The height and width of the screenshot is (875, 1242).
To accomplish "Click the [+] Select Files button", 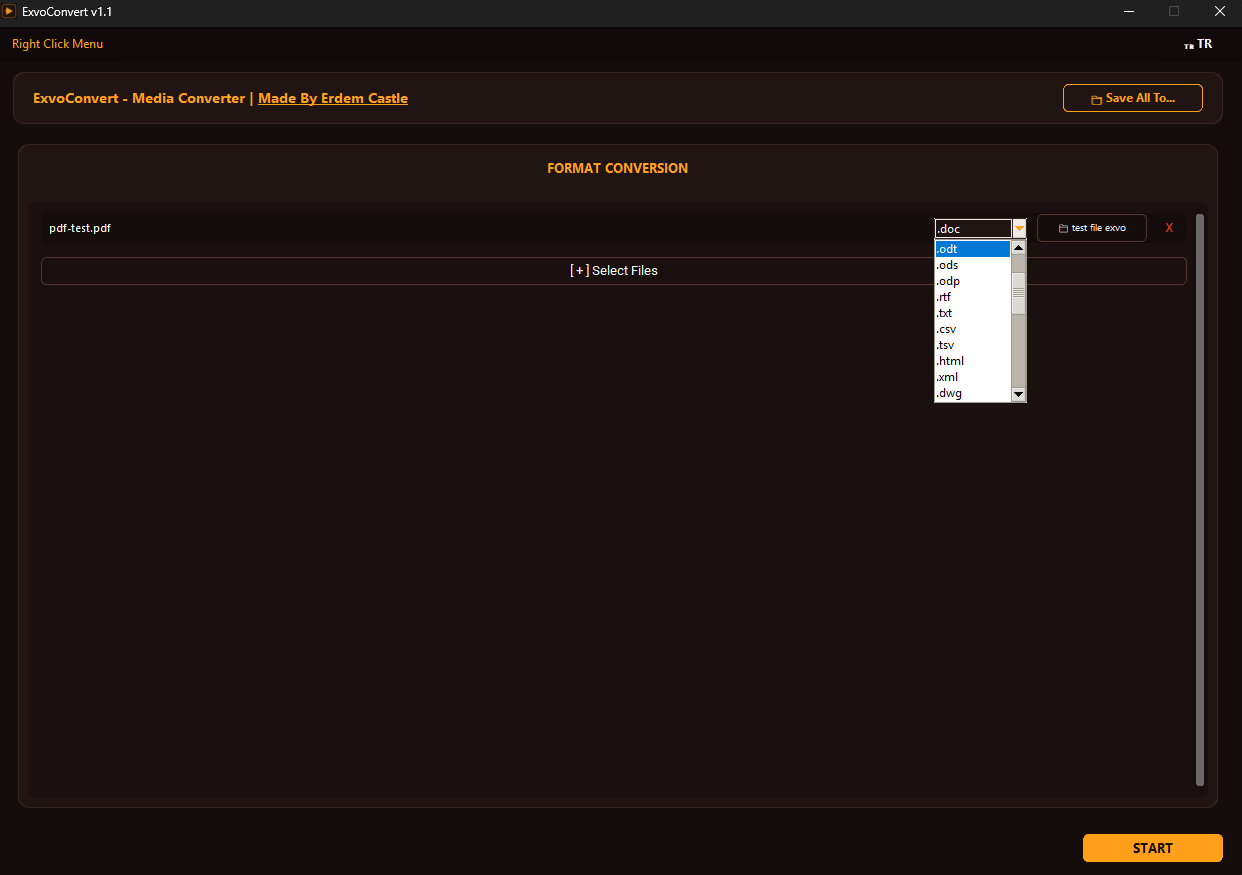I will [614, 271].
